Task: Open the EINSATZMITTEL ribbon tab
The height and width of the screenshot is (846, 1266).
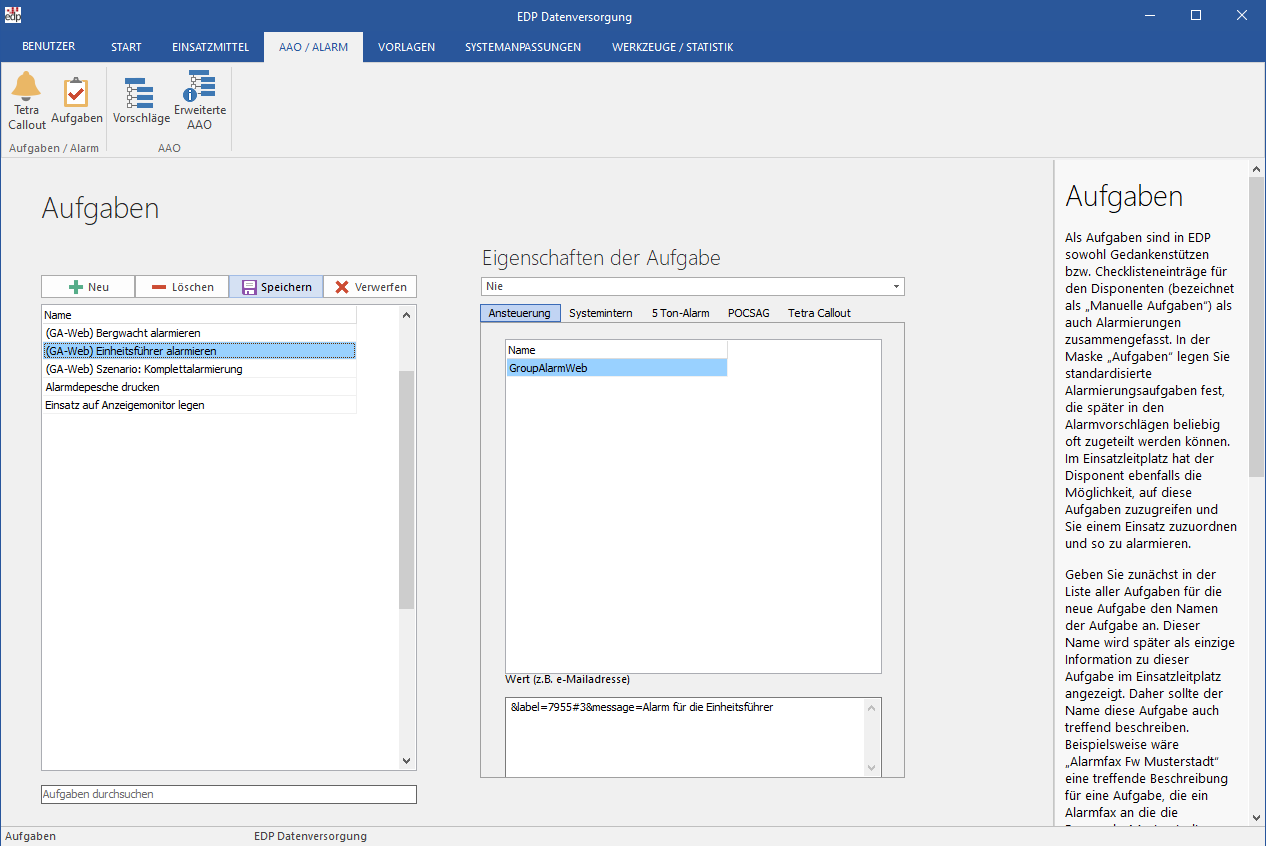Action: (210, 47)
